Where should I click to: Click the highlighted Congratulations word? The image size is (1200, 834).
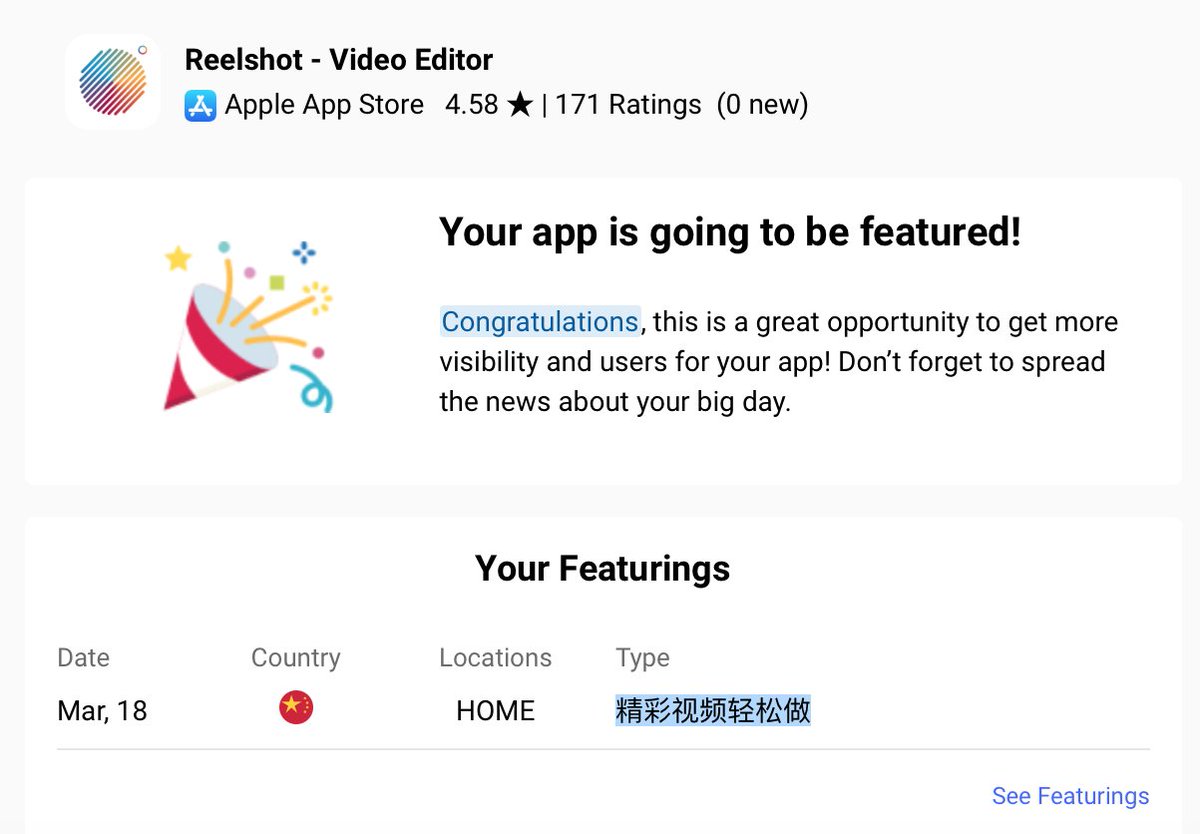click(x=540, y=322)
